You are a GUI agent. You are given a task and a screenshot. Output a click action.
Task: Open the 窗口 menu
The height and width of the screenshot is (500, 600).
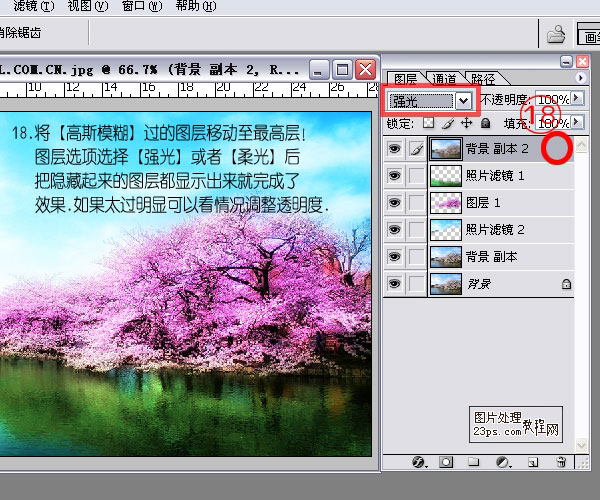click(x=142, y=6)
